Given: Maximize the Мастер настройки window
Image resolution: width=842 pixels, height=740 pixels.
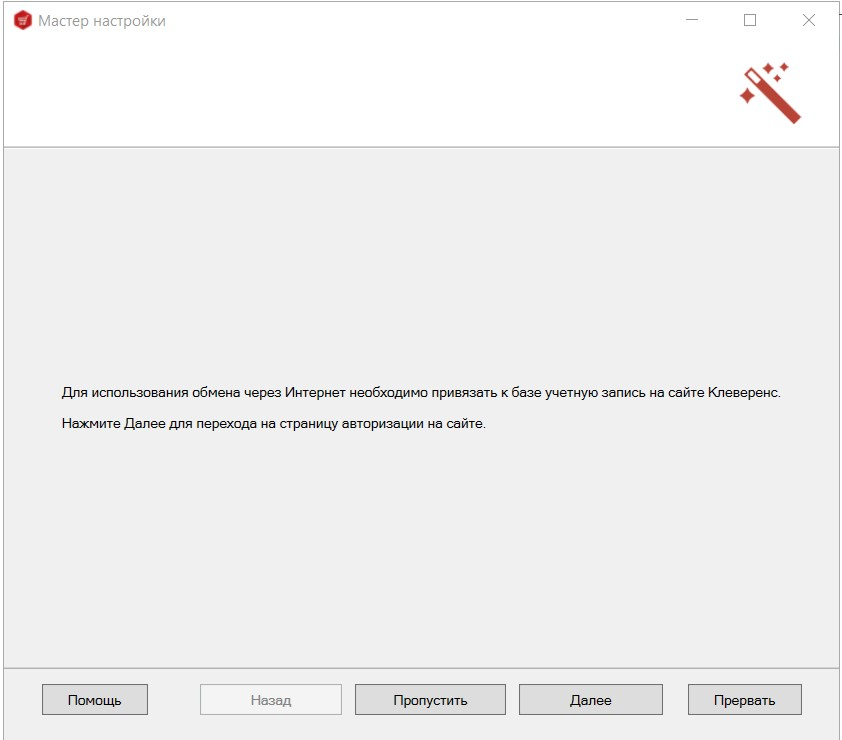Looking at the screenshot, I should point(750,20).
